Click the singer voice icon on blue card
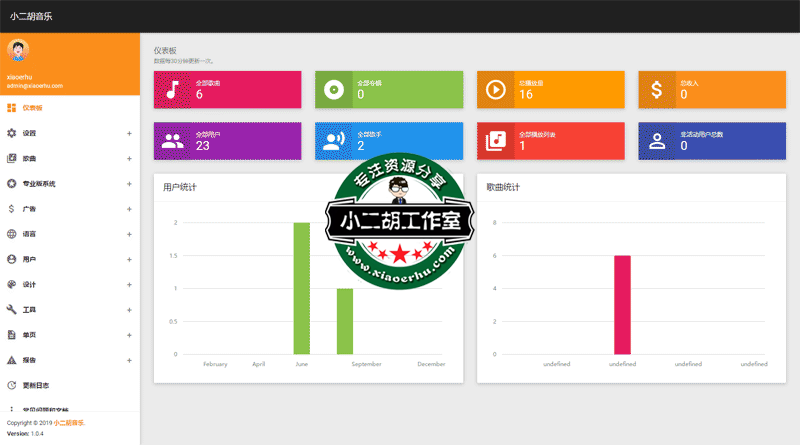800x445 pixels. pos(333,141)
